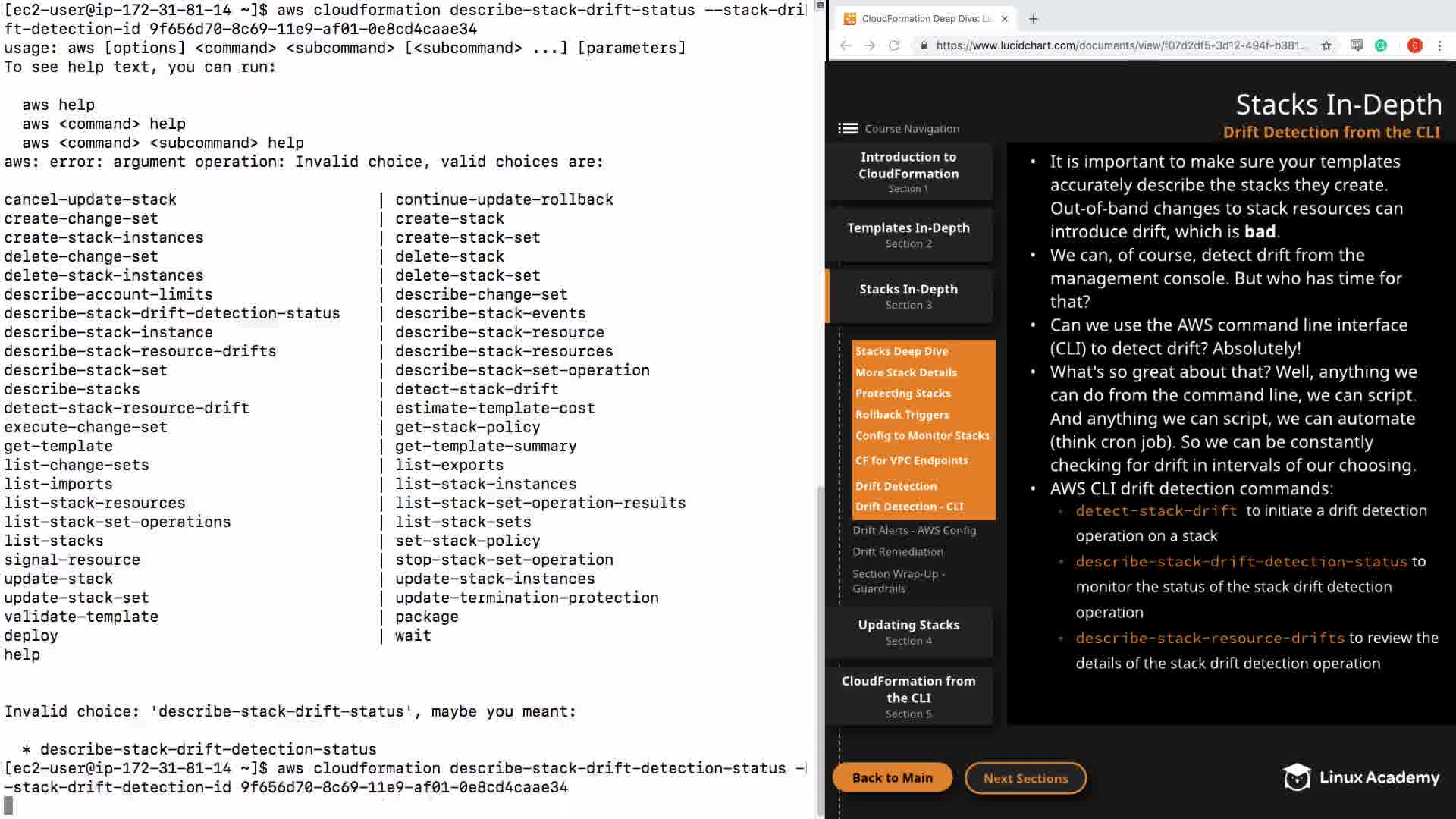Screen dimensions: 1456x819
Task: Click the site lock security icon
Action: coord(924,45)
